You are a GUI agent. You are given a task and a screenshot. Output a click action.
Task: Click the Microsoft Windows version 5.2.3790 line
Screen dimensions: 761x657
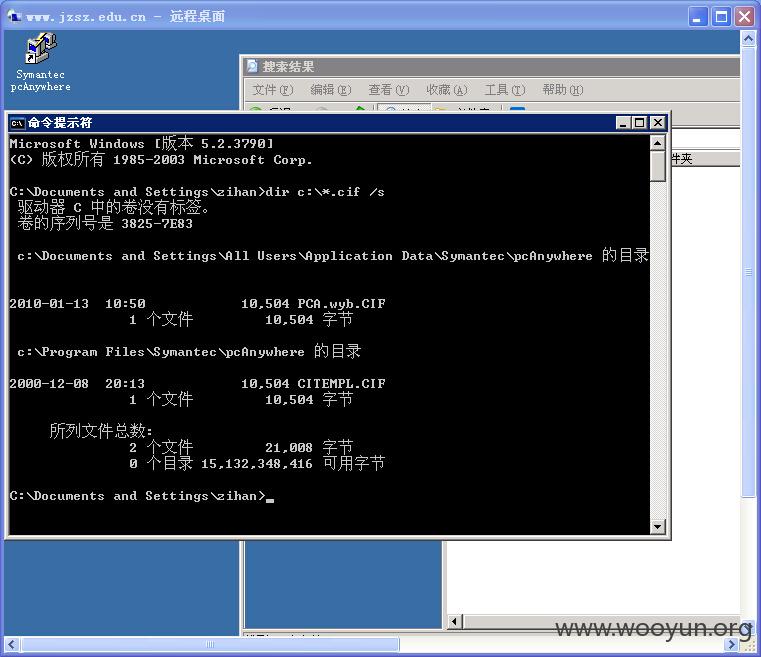[141, 144]
